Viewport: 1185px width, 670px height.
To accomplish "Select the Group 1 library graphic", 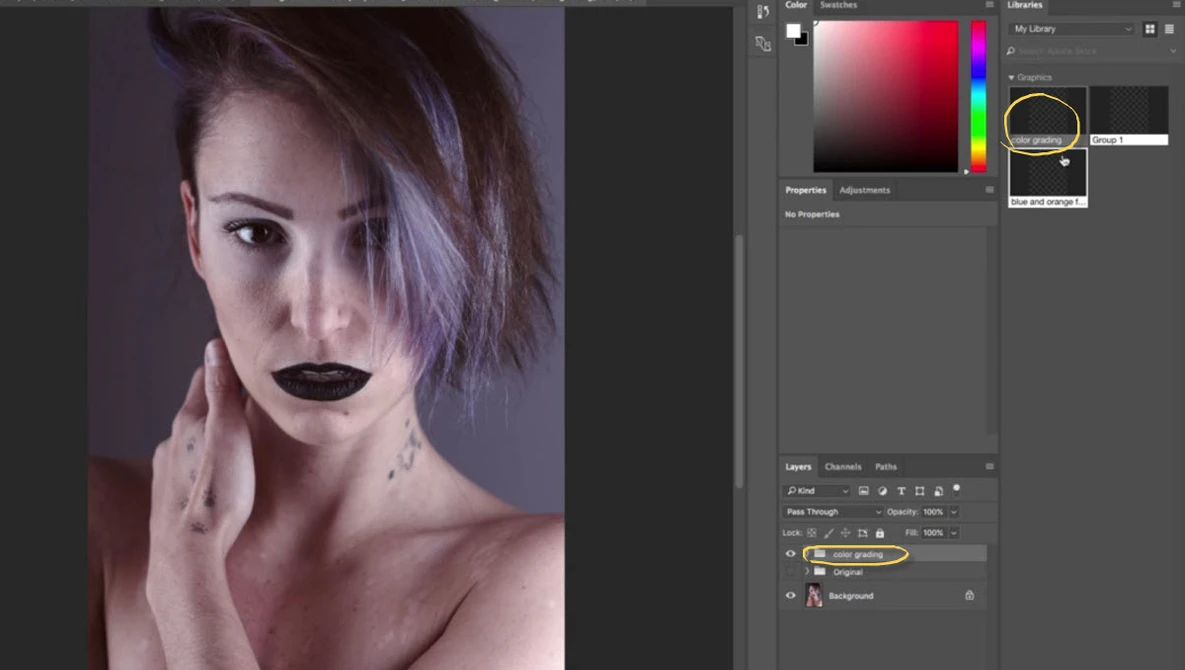I will 1129,116.
